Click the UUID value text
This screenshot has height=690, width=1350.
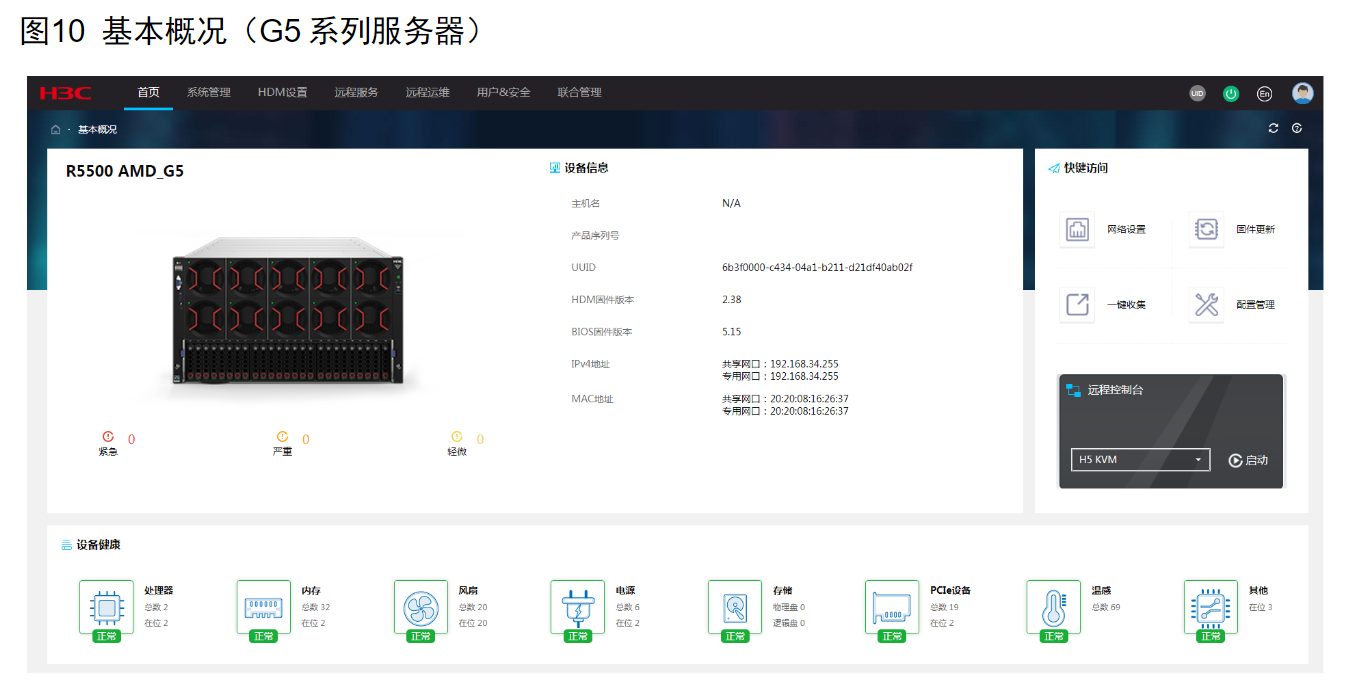tap(817, 268)
